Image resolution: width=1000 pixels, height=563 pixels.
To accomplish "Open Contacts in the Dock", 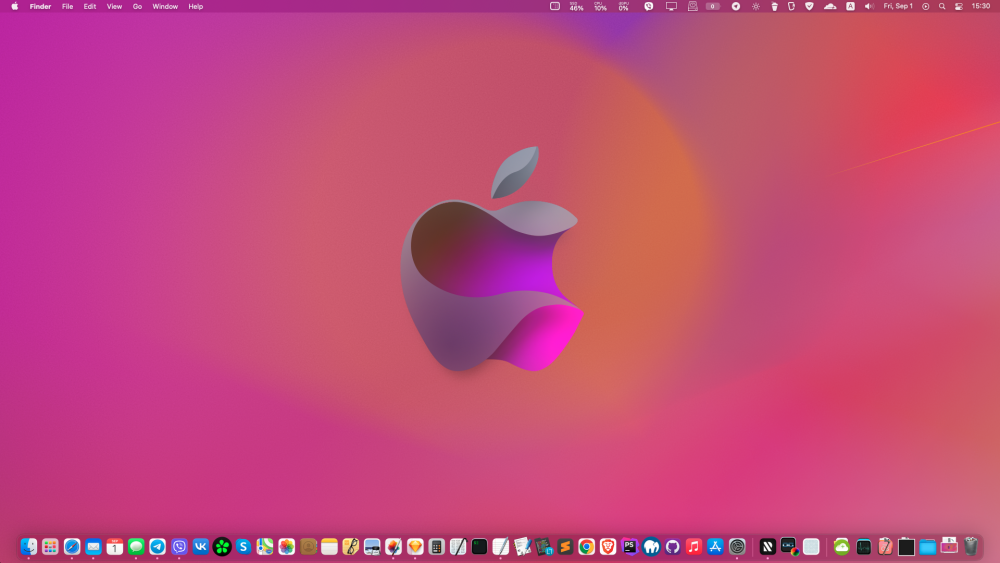I will (x=308, y=546).
